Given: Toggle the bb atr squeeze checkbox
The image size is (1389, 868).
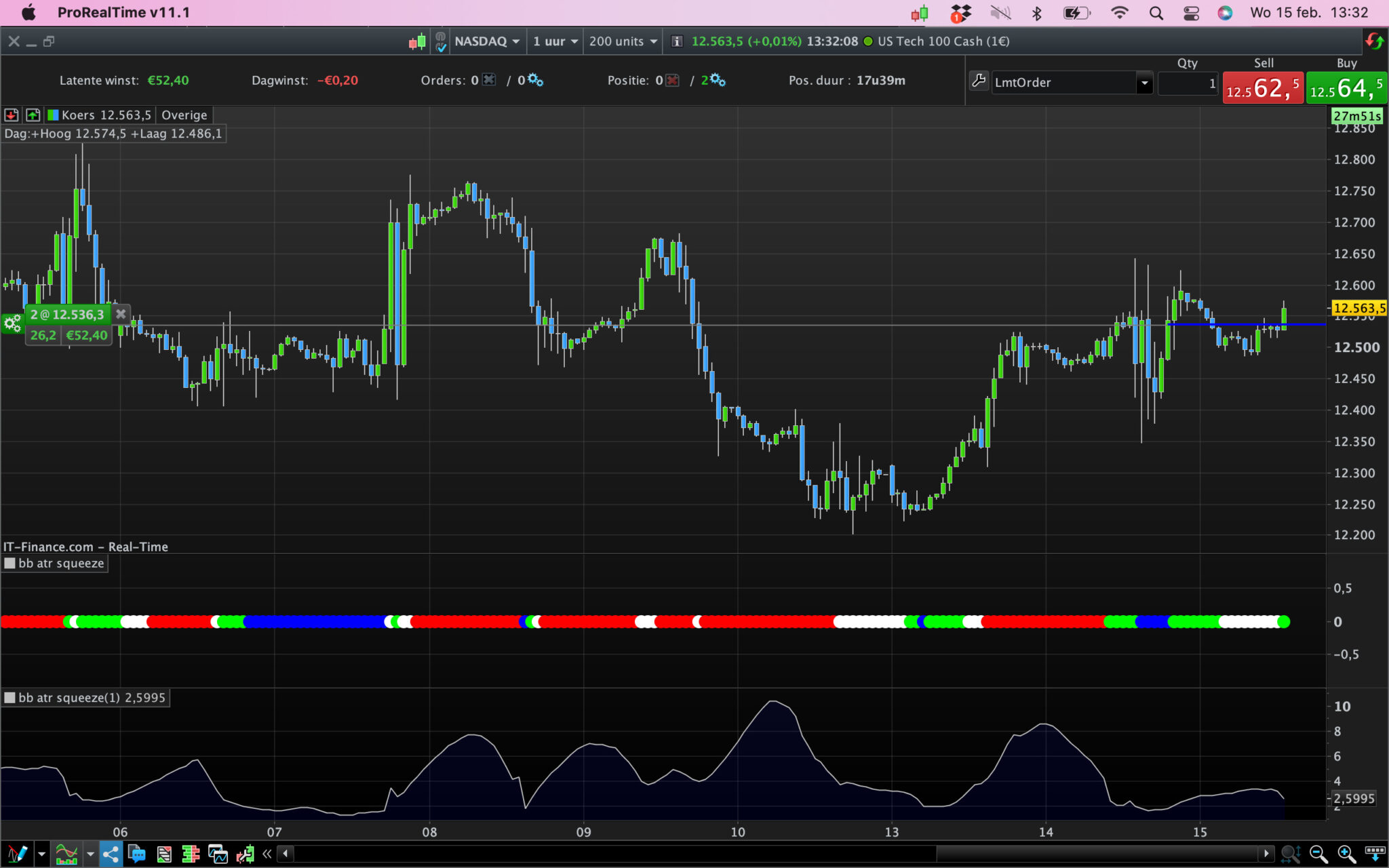Looking at the screenshot, I should pos(10,563).
